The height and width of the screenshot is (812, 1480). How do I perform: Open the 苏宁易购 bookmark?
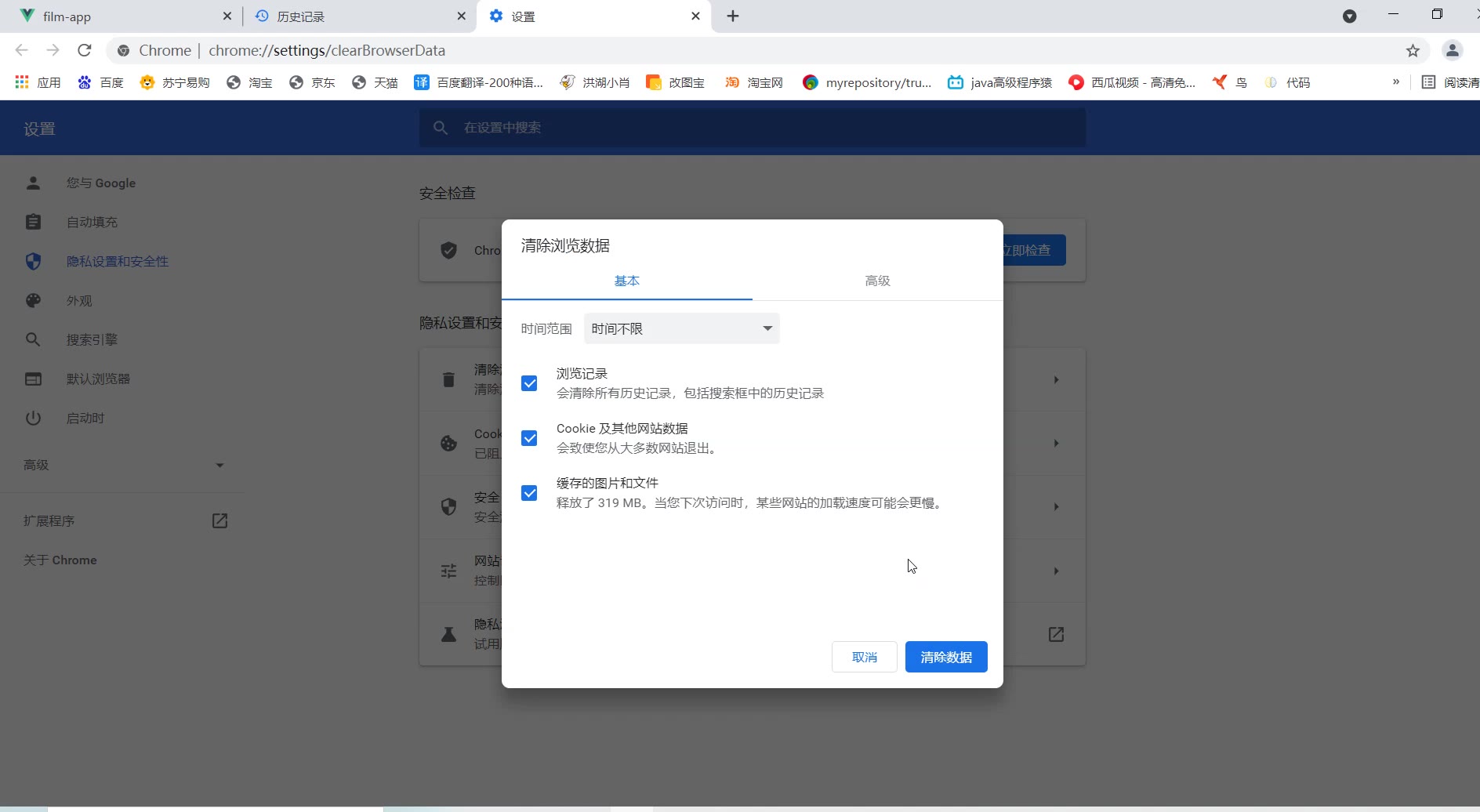[174, 82]
